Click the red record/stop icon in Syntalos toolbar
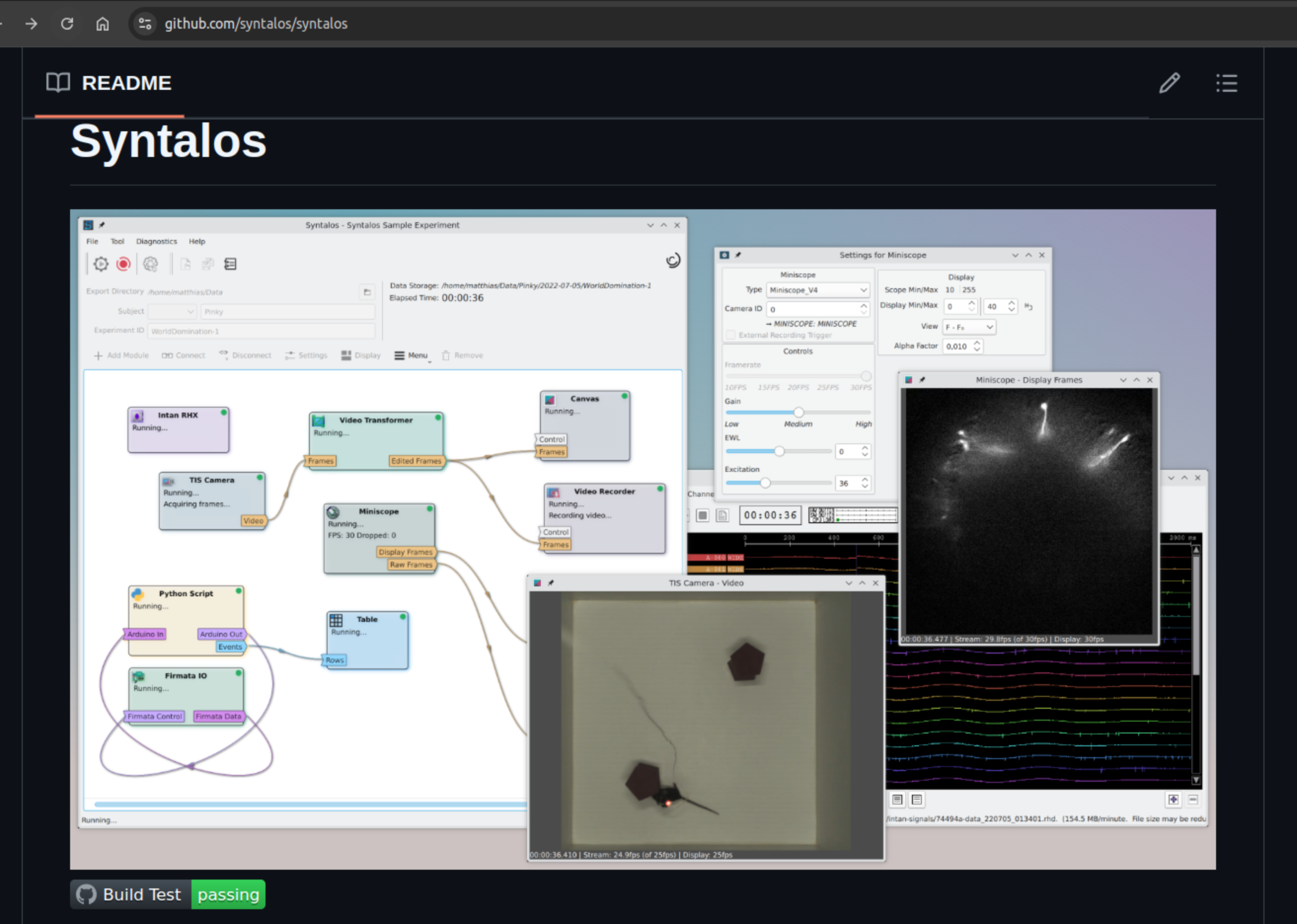1297x924 pixels. [x=123, y=264]
